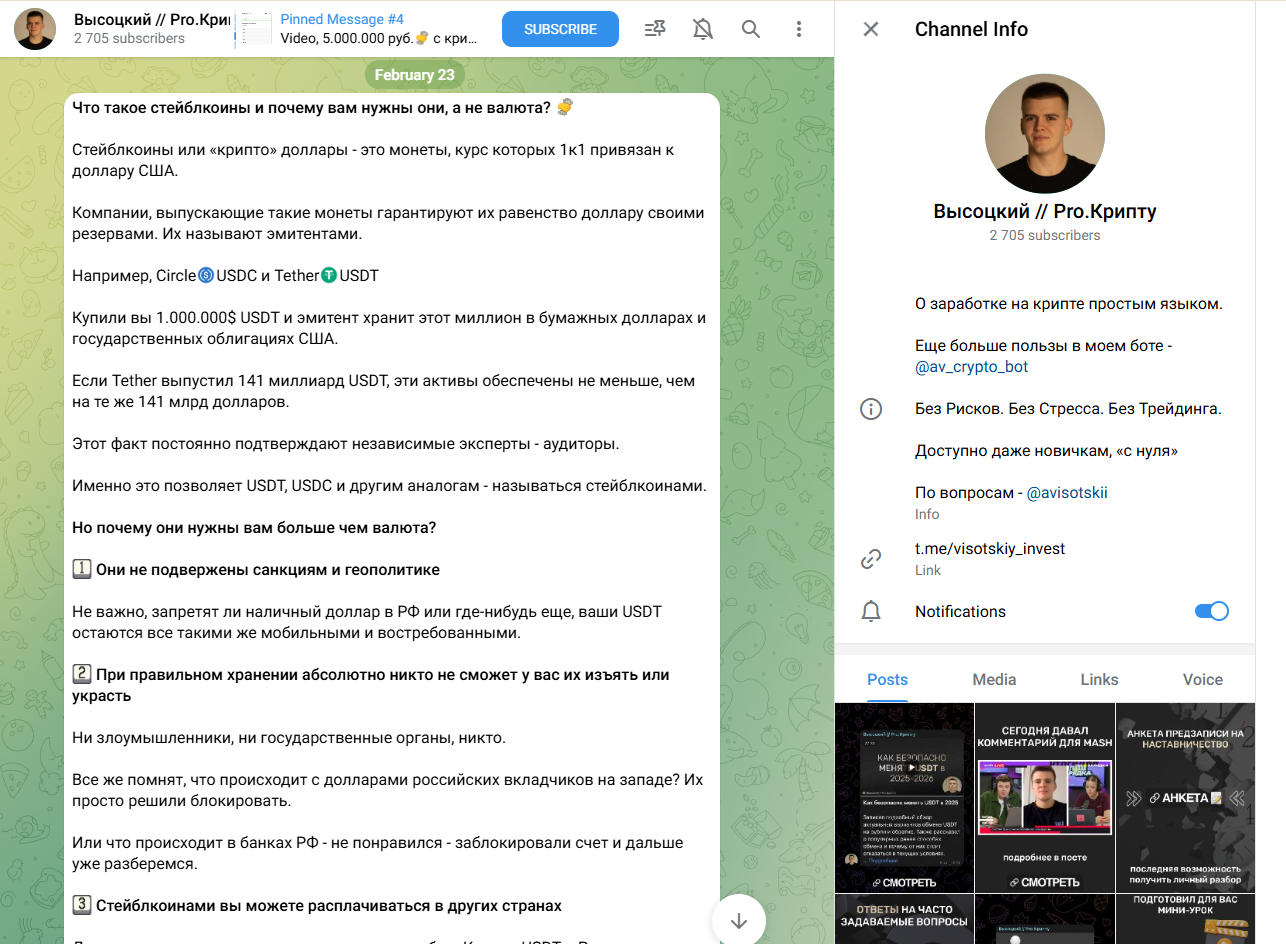The height and width of the screenshot is (944, 1286).
Task: Open the three-dot more options menu
Action: tap(799, 29)
